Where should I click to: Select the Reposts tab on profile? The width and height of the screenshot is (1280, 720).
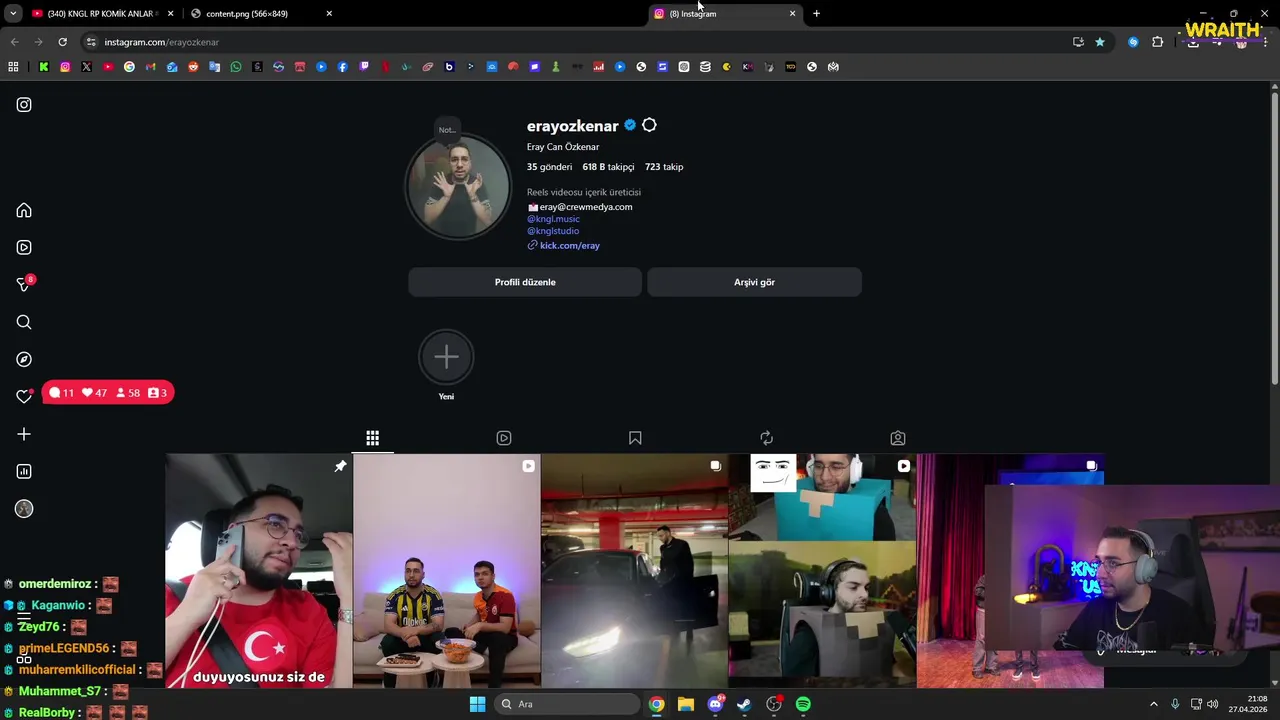click(766, 438)
